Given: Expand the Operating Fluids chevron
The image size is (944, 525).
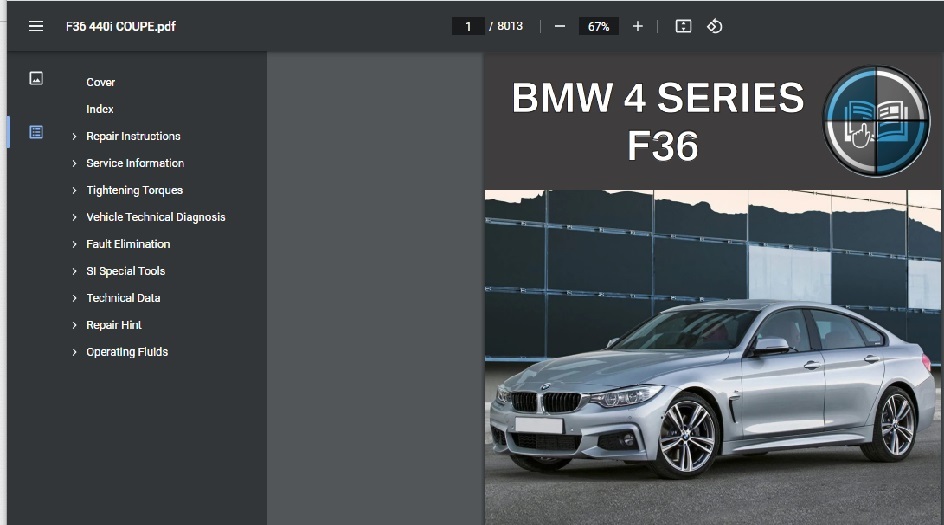Looking at the screenshot, I should [74, 352].
